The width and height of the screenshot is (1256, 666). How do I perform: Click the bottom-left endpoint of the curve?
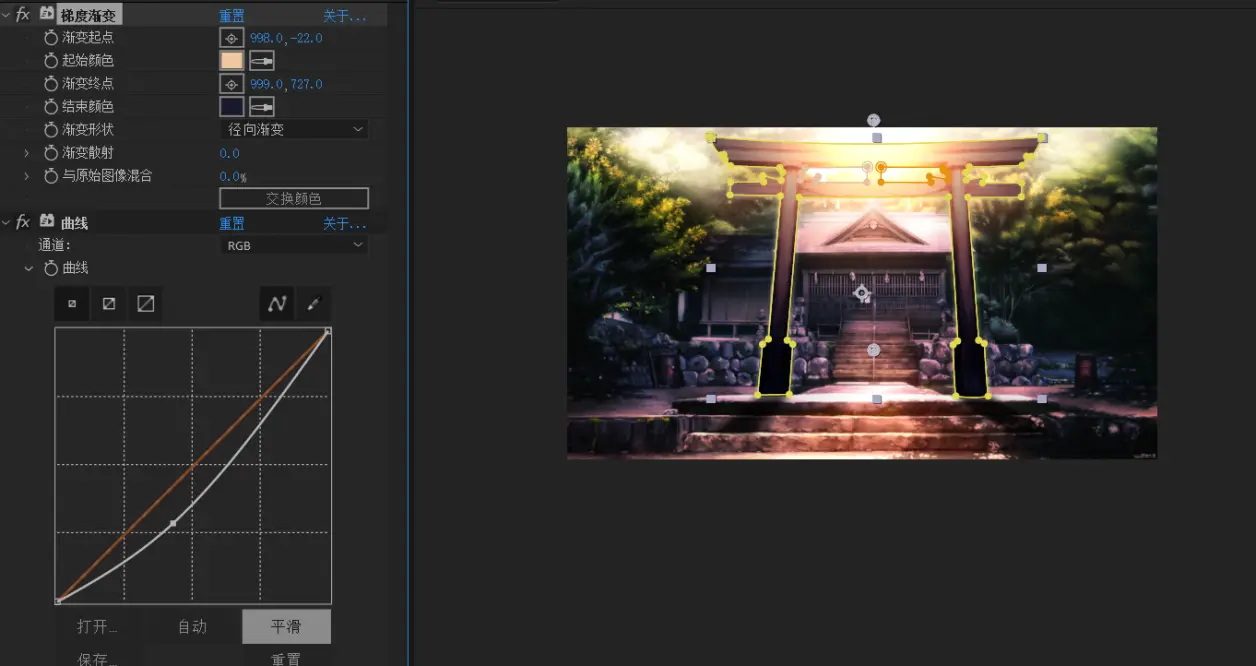[x=57, y=601]
